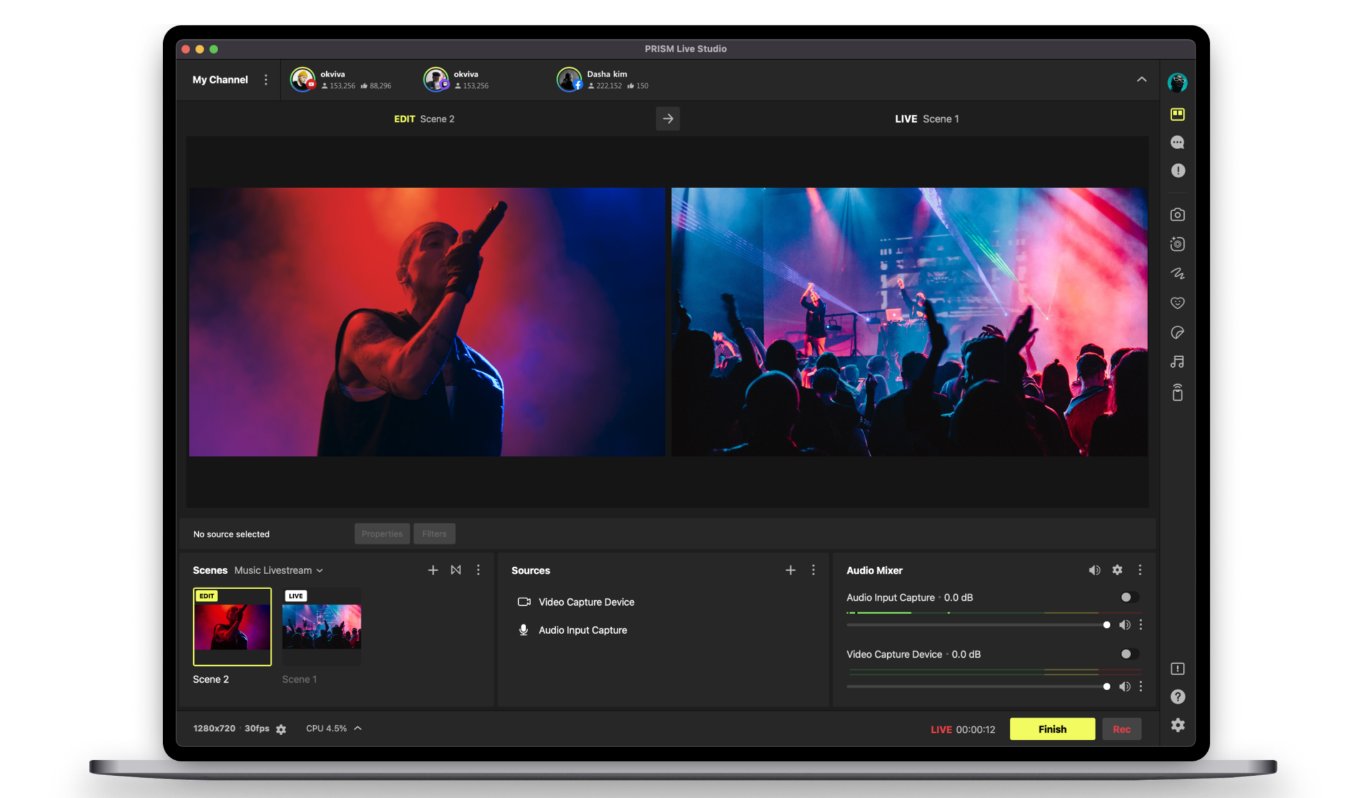This screenshot has width=1372, height=798.
Task: Toggle the Audio Input Capture switch
Action: 1130,596
